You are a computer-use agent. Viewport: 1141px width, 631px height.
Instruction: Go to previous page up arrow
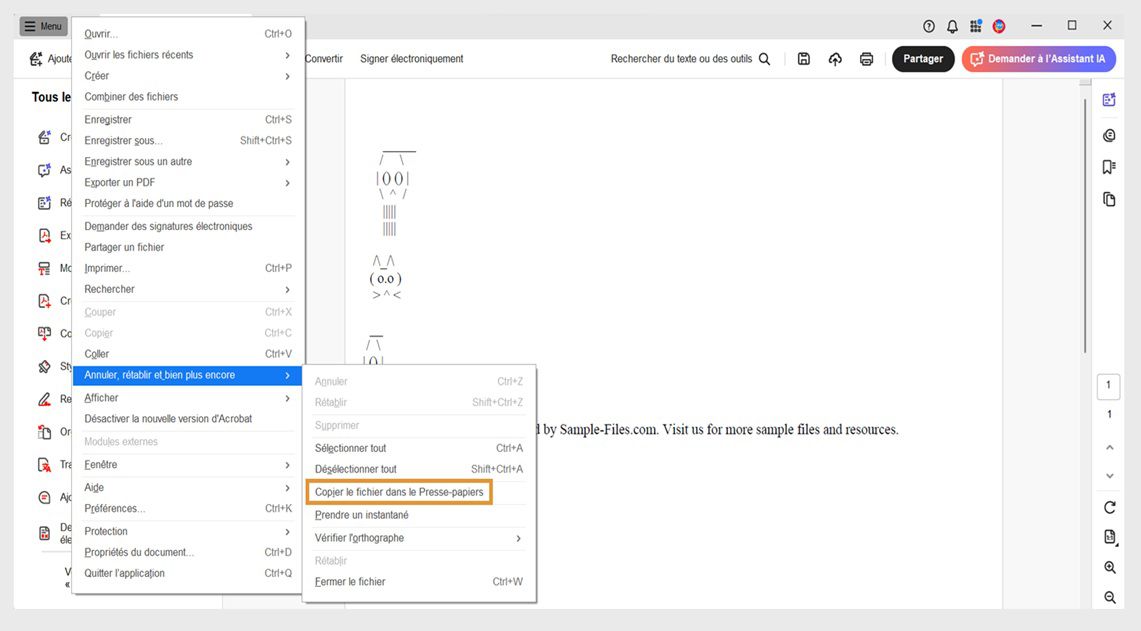coord(1110,448)
